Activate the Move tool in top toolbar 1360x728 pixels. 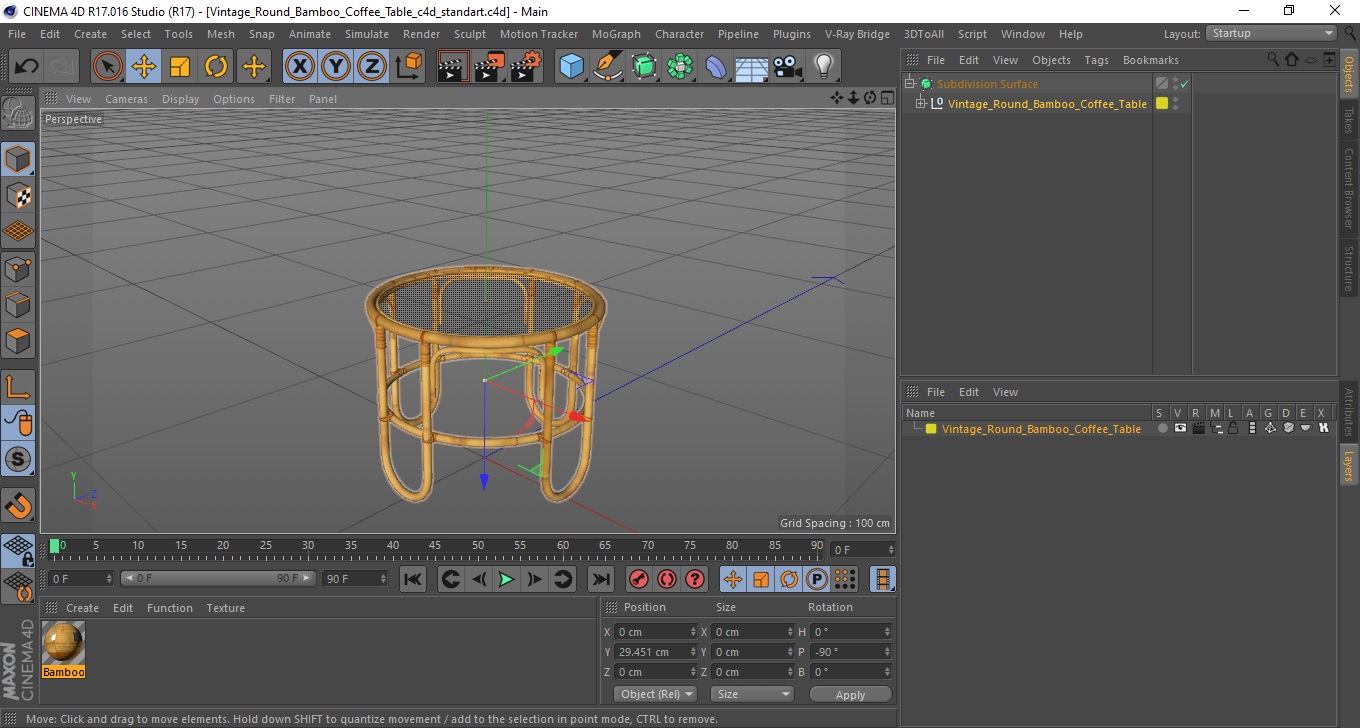click(x=143, y=67)
